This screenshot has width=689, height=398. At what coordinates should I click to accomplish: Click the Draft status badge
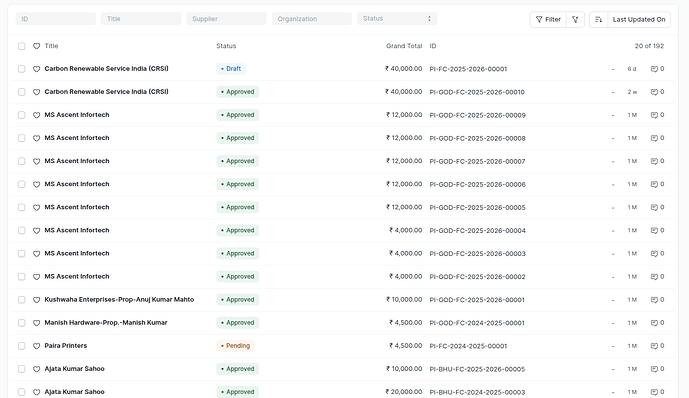coord(231,69)
